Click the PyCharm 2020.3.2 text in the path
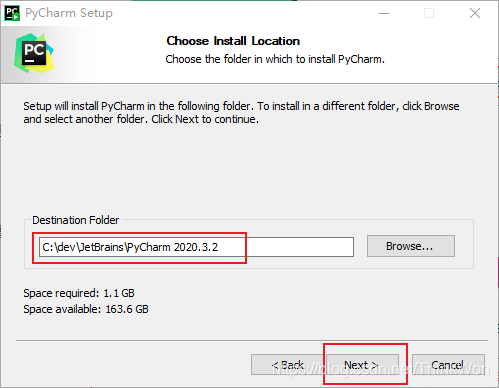Image resolution: width=499 pixels, height=388 pixels. pyautogui.click(x=173, y=247)
